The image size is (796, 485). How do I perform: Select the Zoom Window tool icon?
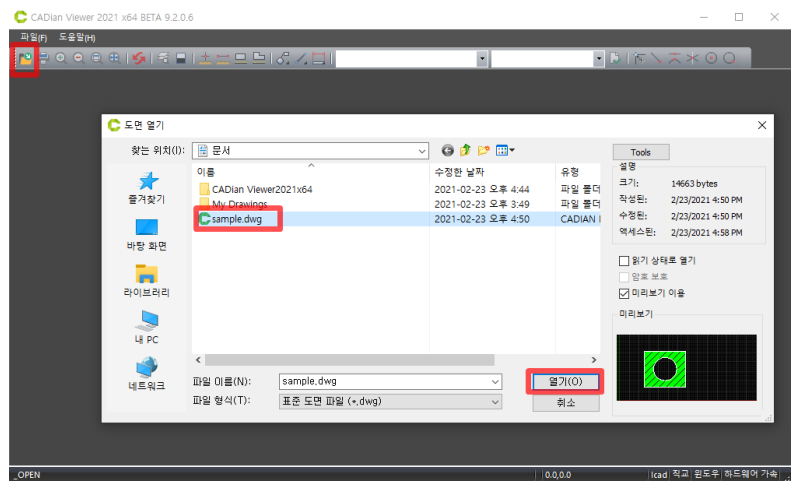(96, 58)
